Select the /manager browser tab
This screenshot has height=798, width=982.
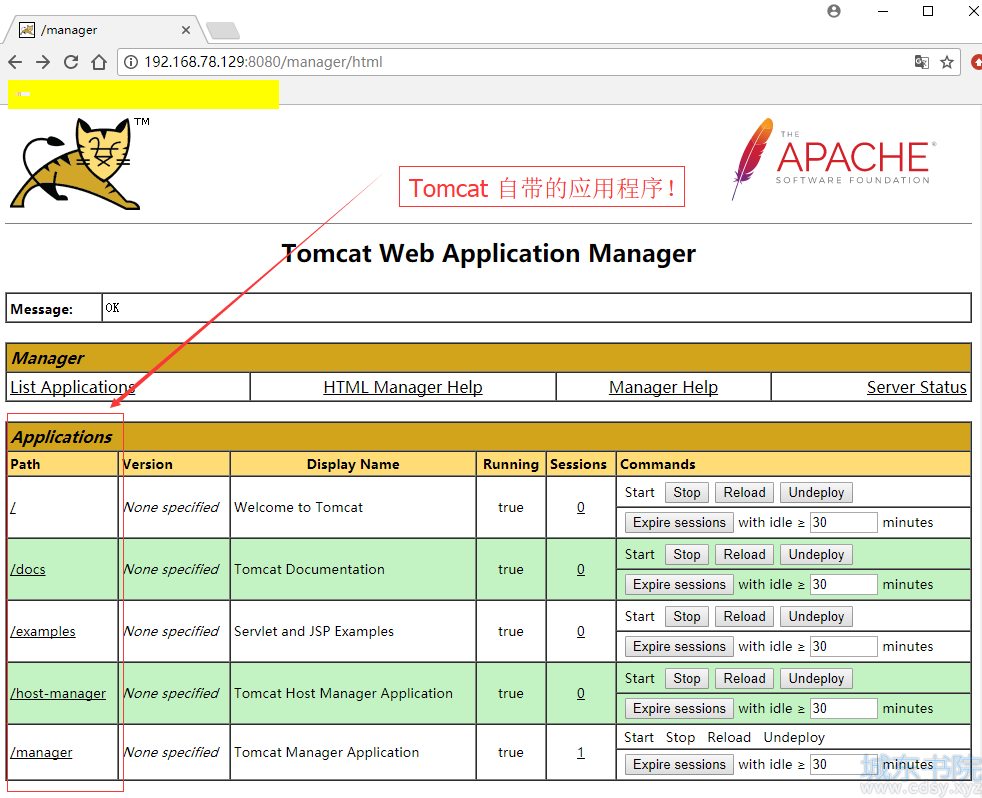[x=105, y=30]
